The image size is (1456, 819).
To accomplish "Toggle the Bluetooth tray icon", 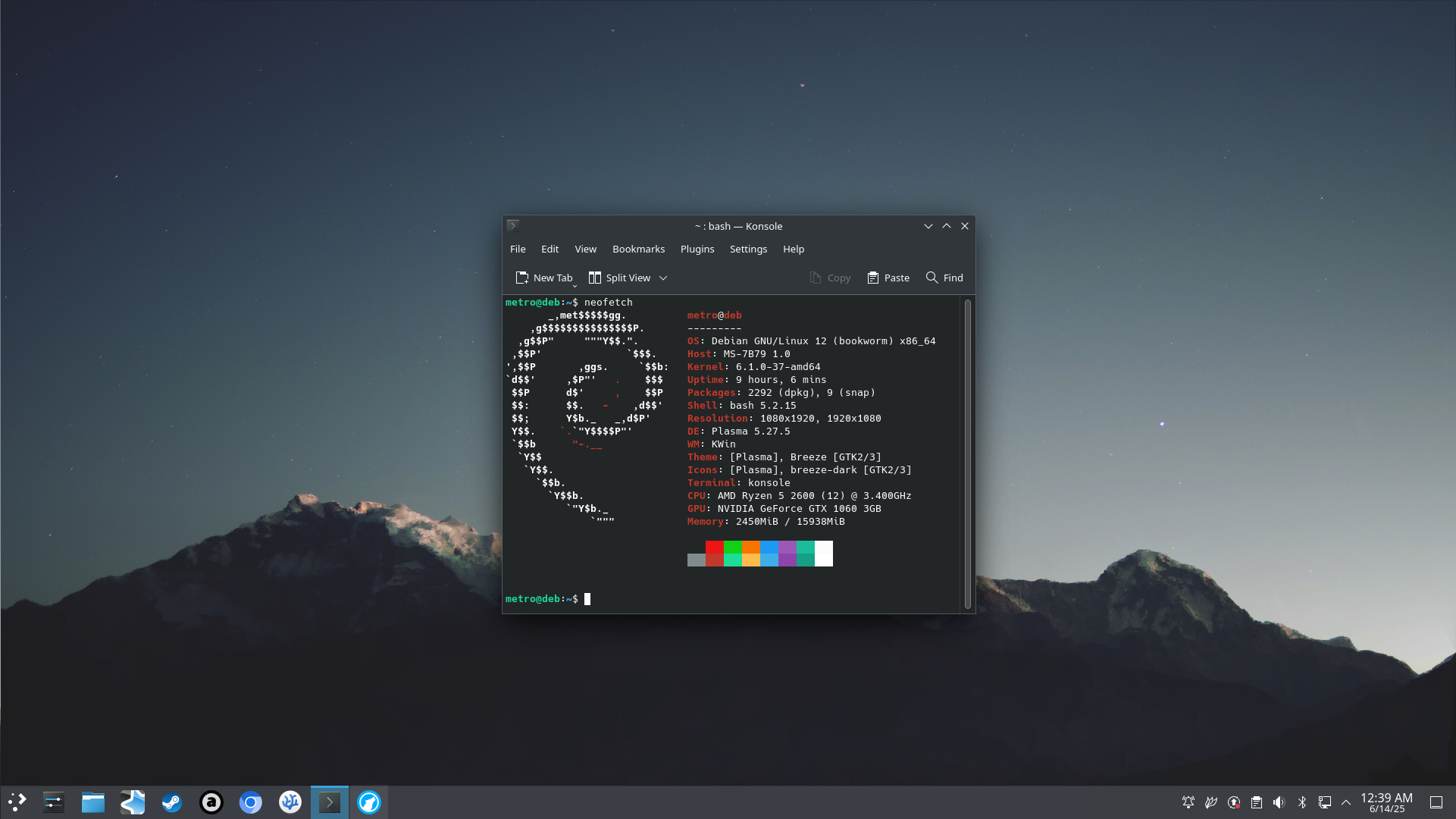I will (1302, 802).
